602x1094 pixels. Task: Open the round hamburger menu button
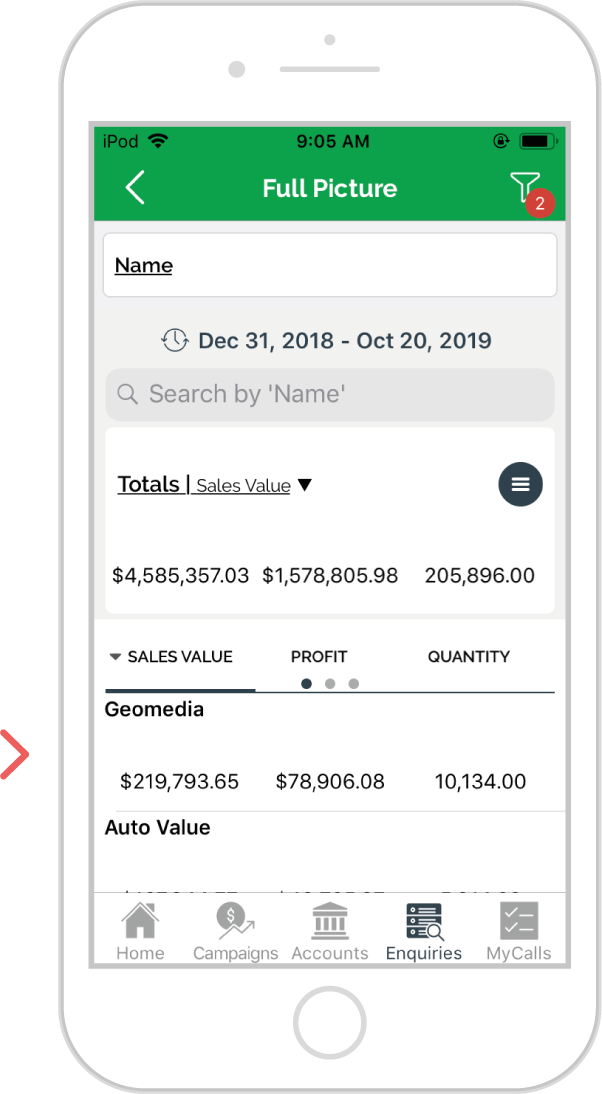pyautogui.click(x=520, y=484)
